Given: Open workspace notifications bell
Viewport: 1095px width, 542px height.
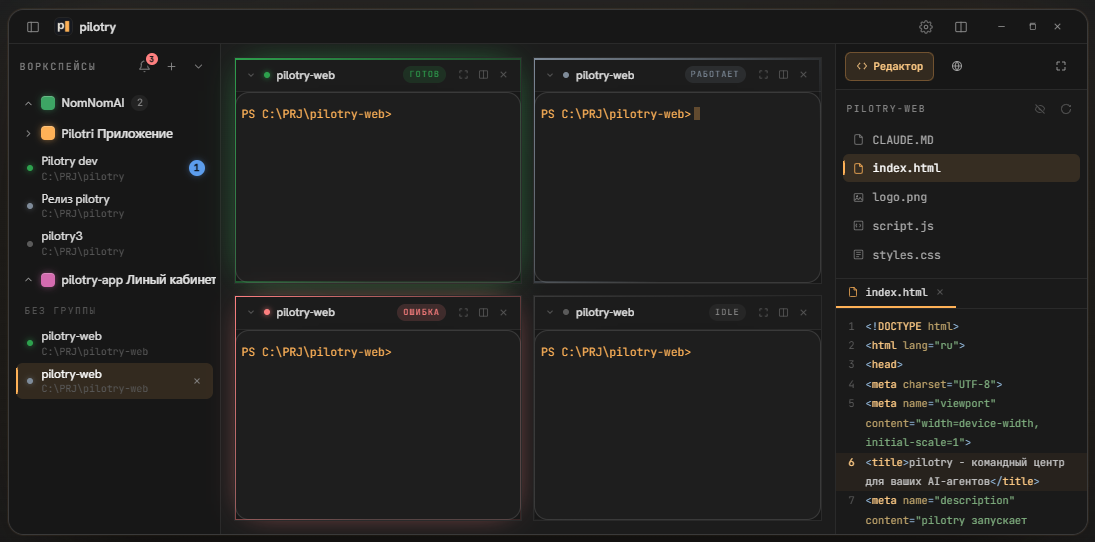Looking at the screenshot, I should click(145, 66).
